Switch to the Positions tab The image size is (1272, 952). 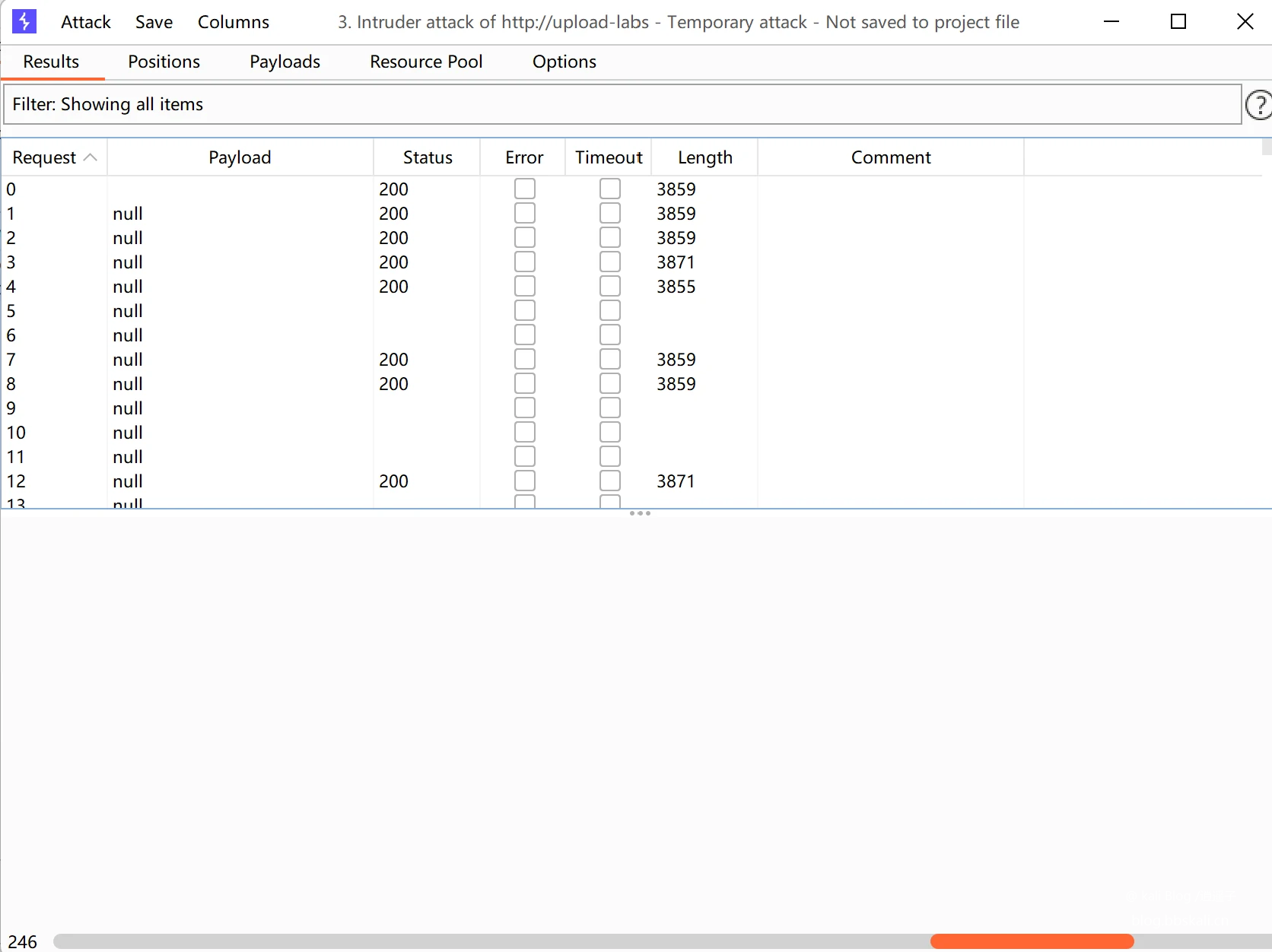[164, 62]
